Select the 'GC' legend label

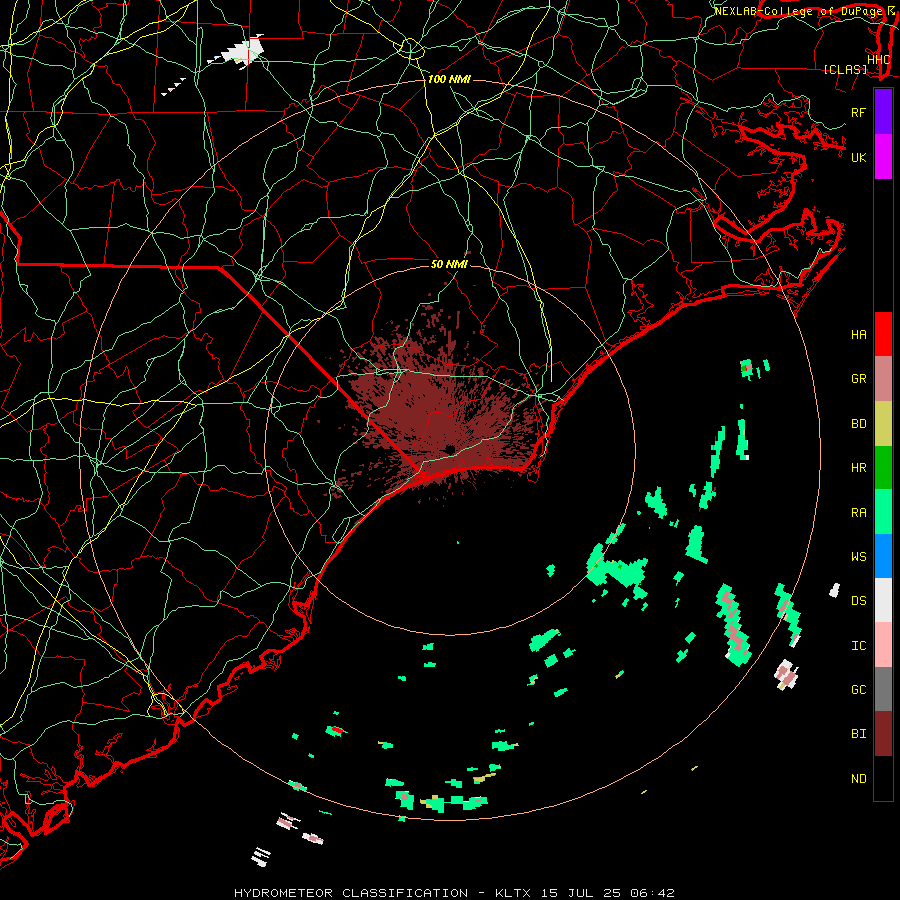tap(858, 690)
